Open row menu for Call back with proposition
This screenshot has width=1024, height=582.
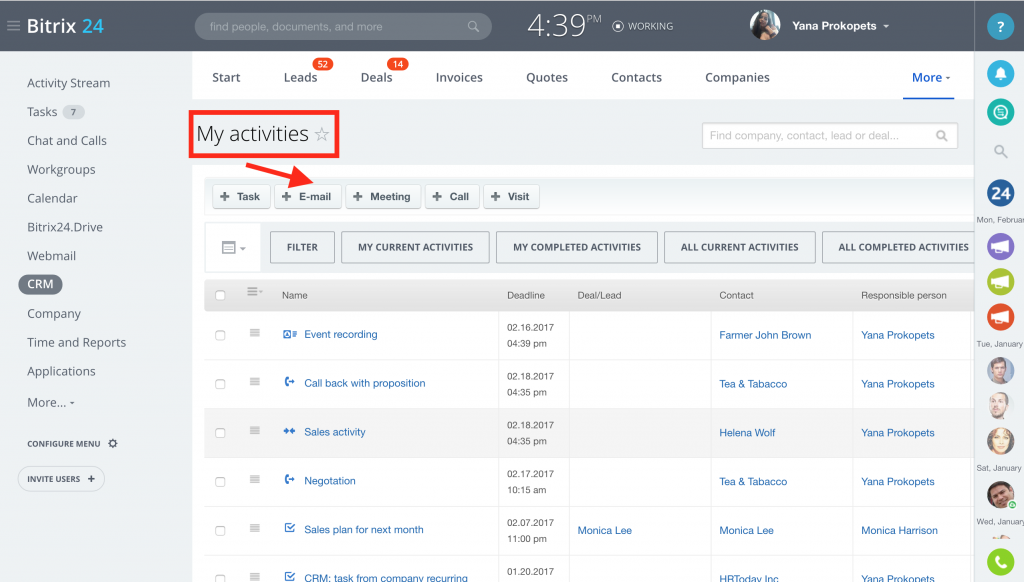pos(255,382)
